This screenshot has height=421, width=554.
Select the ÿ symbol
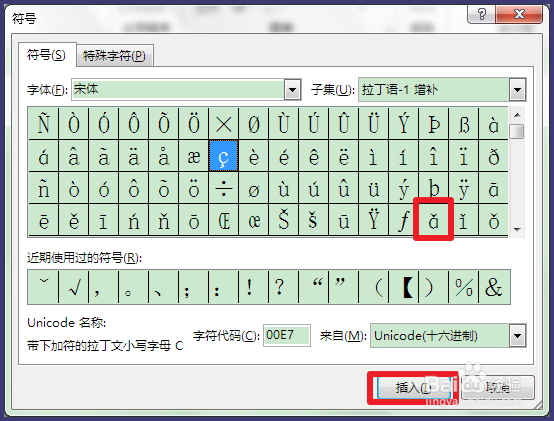pyautogui.click(x=464, y=188)
